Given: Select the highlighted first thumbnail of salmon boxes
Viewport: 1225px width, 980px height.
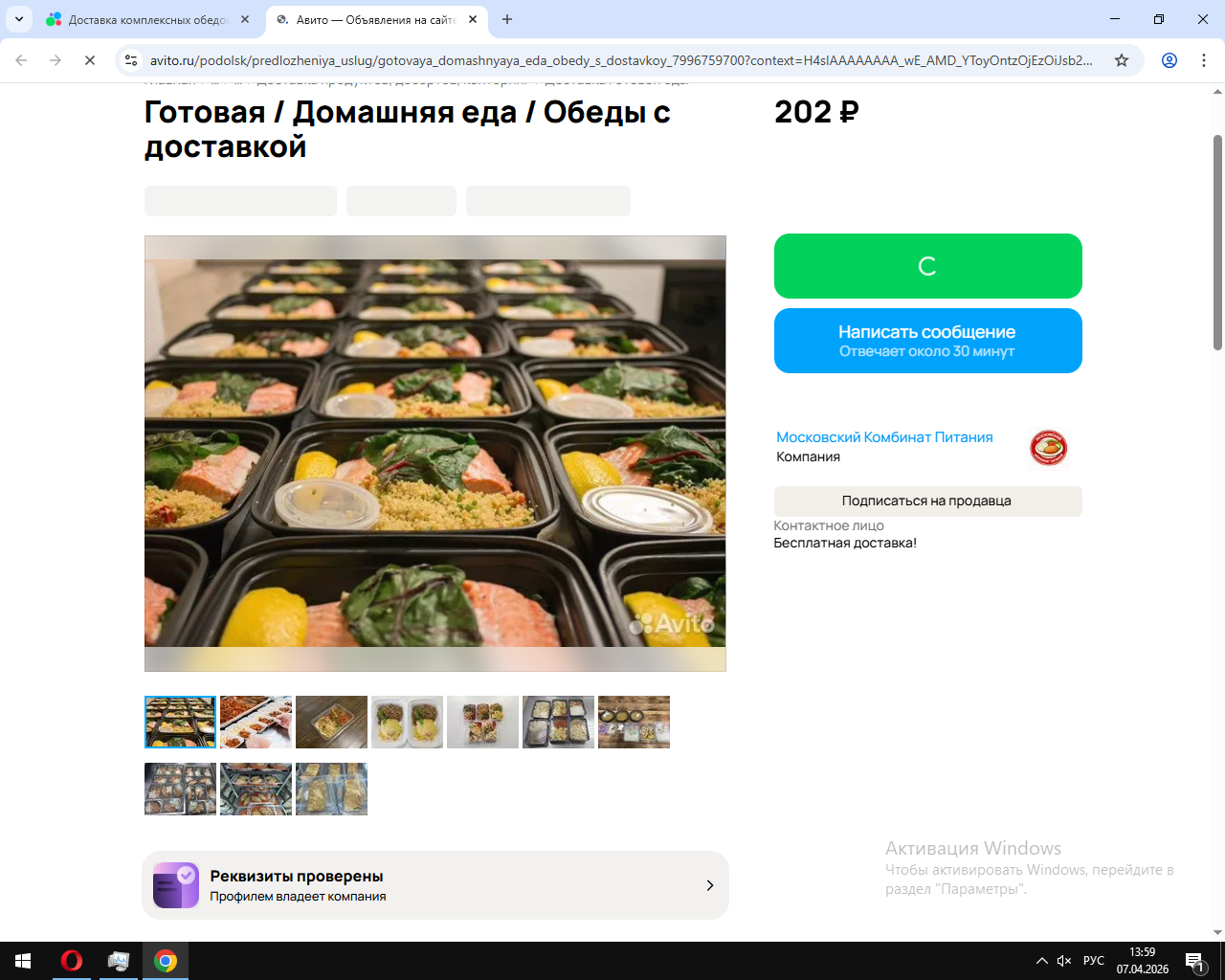Looking at the screenshot, I should 180,722.
